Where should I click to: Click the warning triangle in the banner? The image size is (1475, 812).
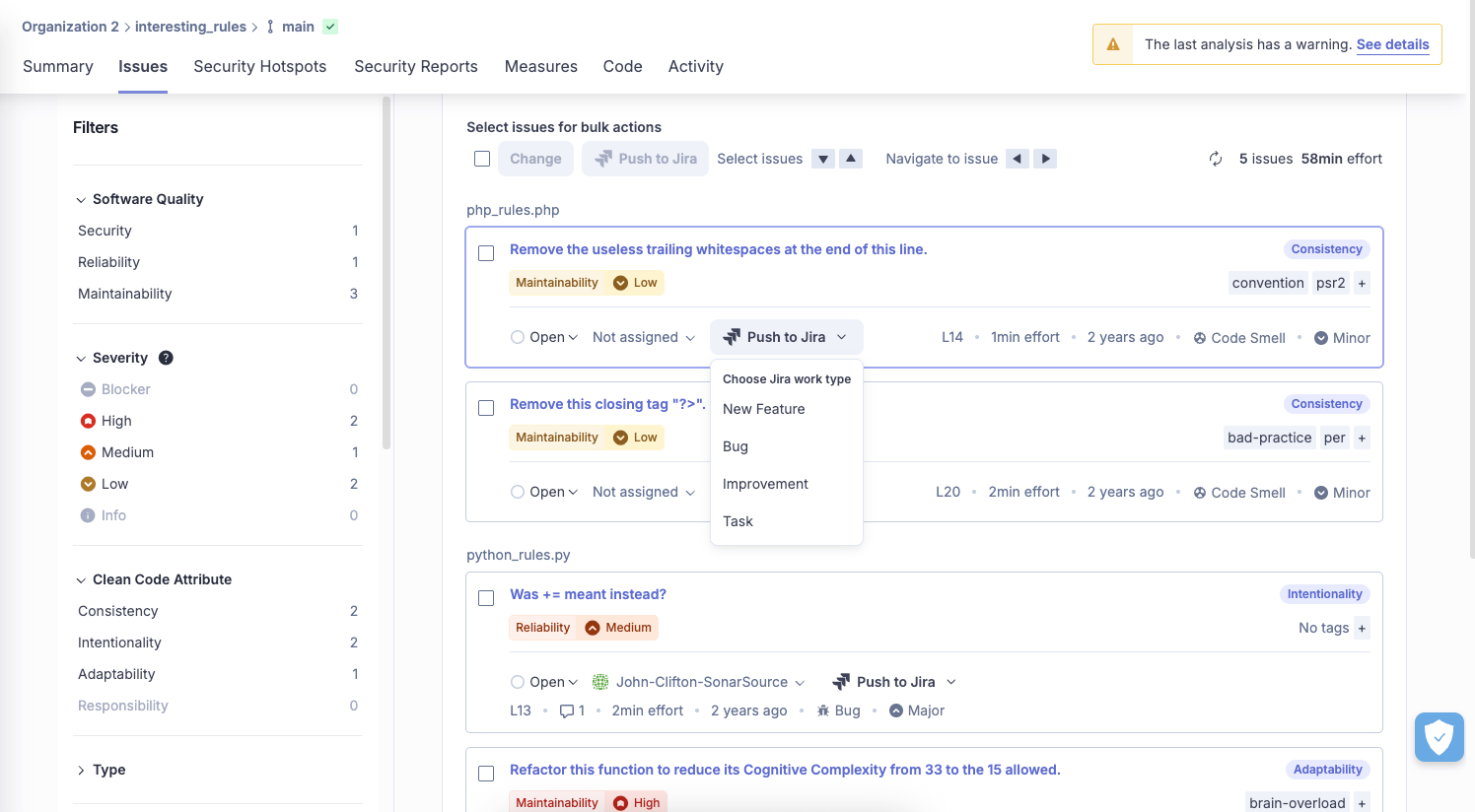coord(1112,44)
